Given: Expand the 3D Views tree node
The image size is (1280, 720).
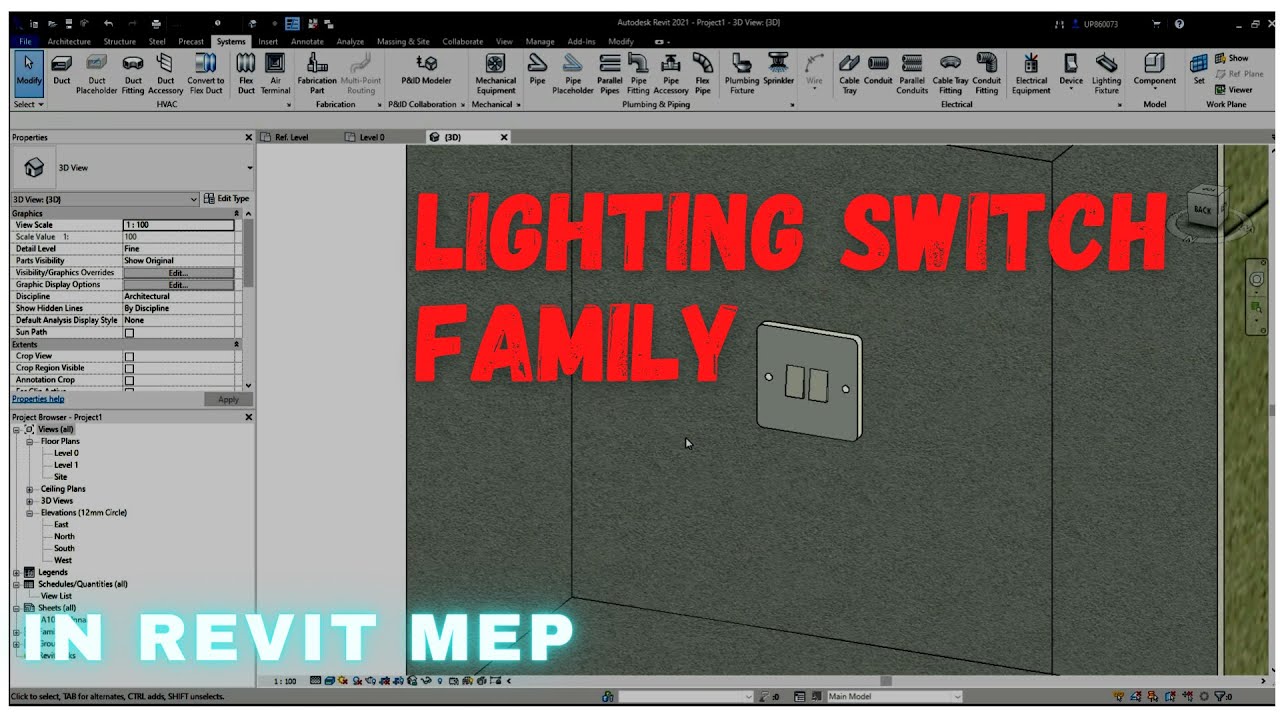Looking at the screenshot, I should tap(30, 501).
